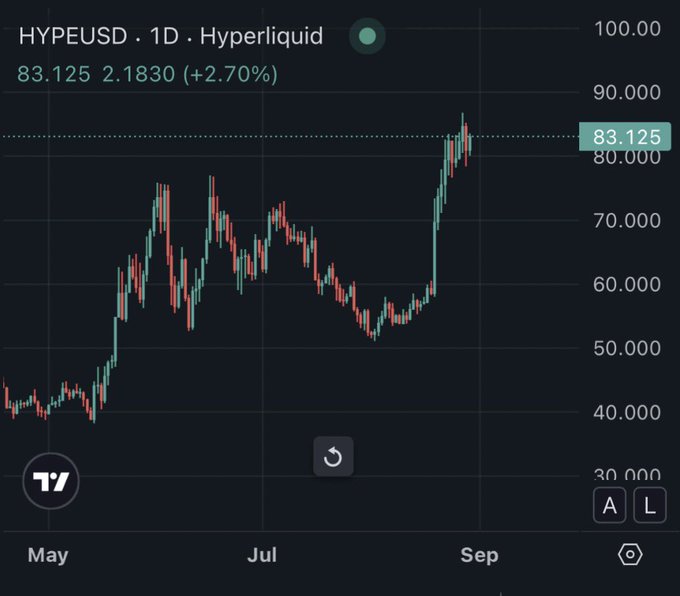Reset the chart view with the undo arrow
This screenshot has height=596, width=680.
333,456
